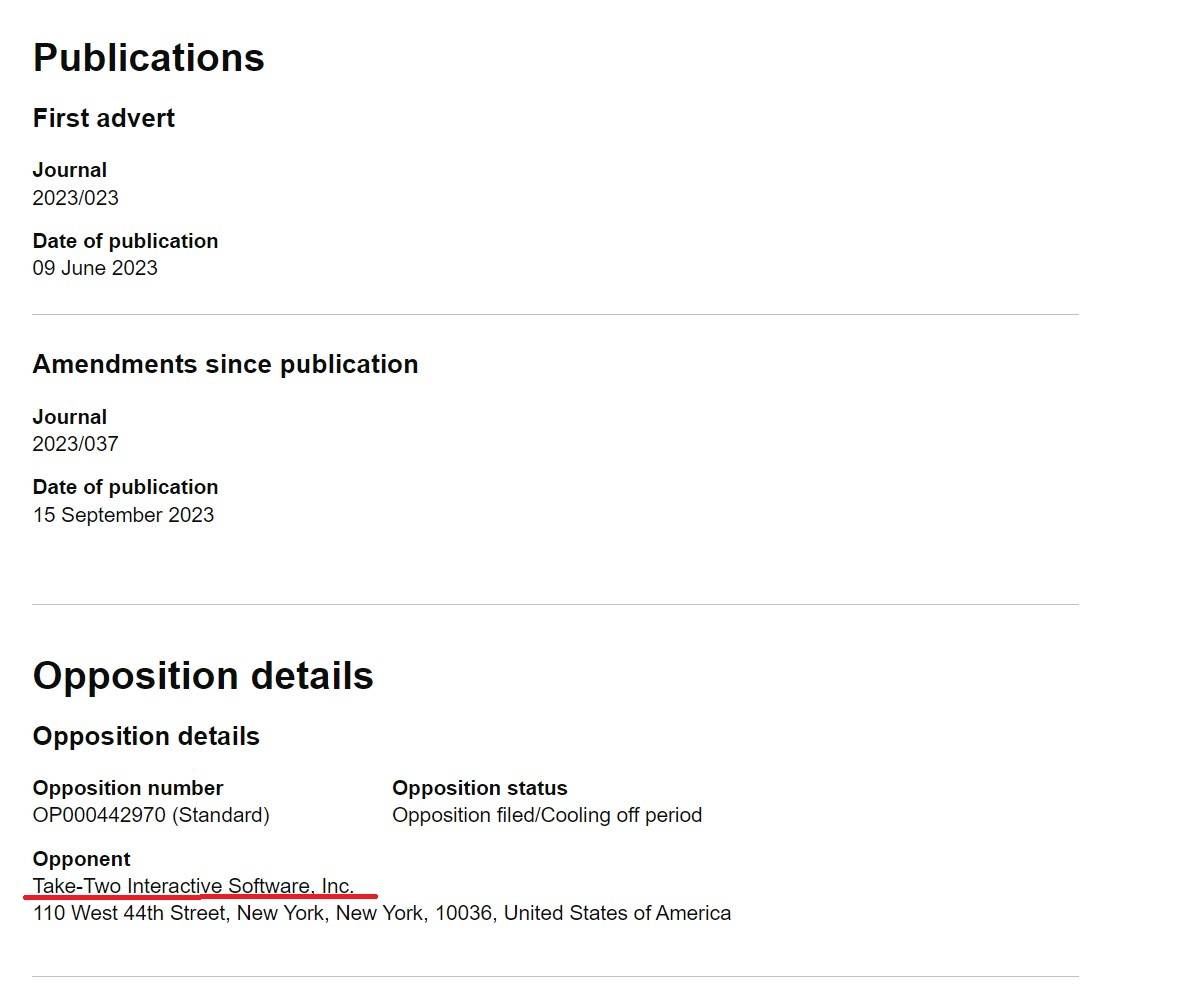Select opposition number OP000442970 (Standard)
The width and height of the screenshot is (1182, 1002).
click(151, 815)
